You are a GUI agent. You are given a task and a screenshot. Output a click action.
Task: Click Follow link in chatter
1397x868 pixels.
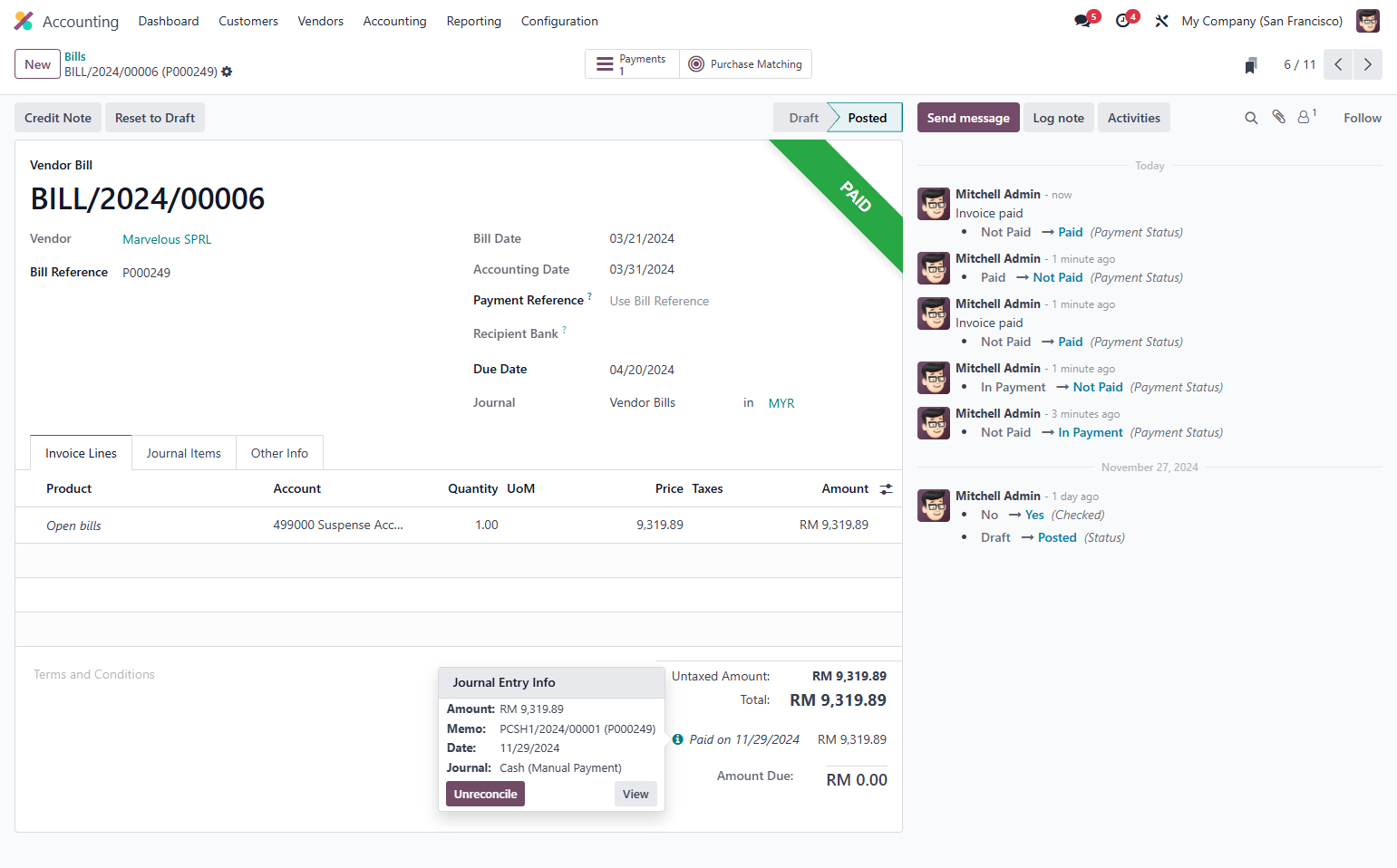pos(1363,118)
